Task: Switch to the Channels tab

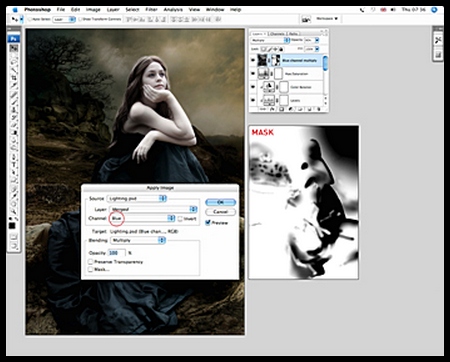Action: (277, 34)
